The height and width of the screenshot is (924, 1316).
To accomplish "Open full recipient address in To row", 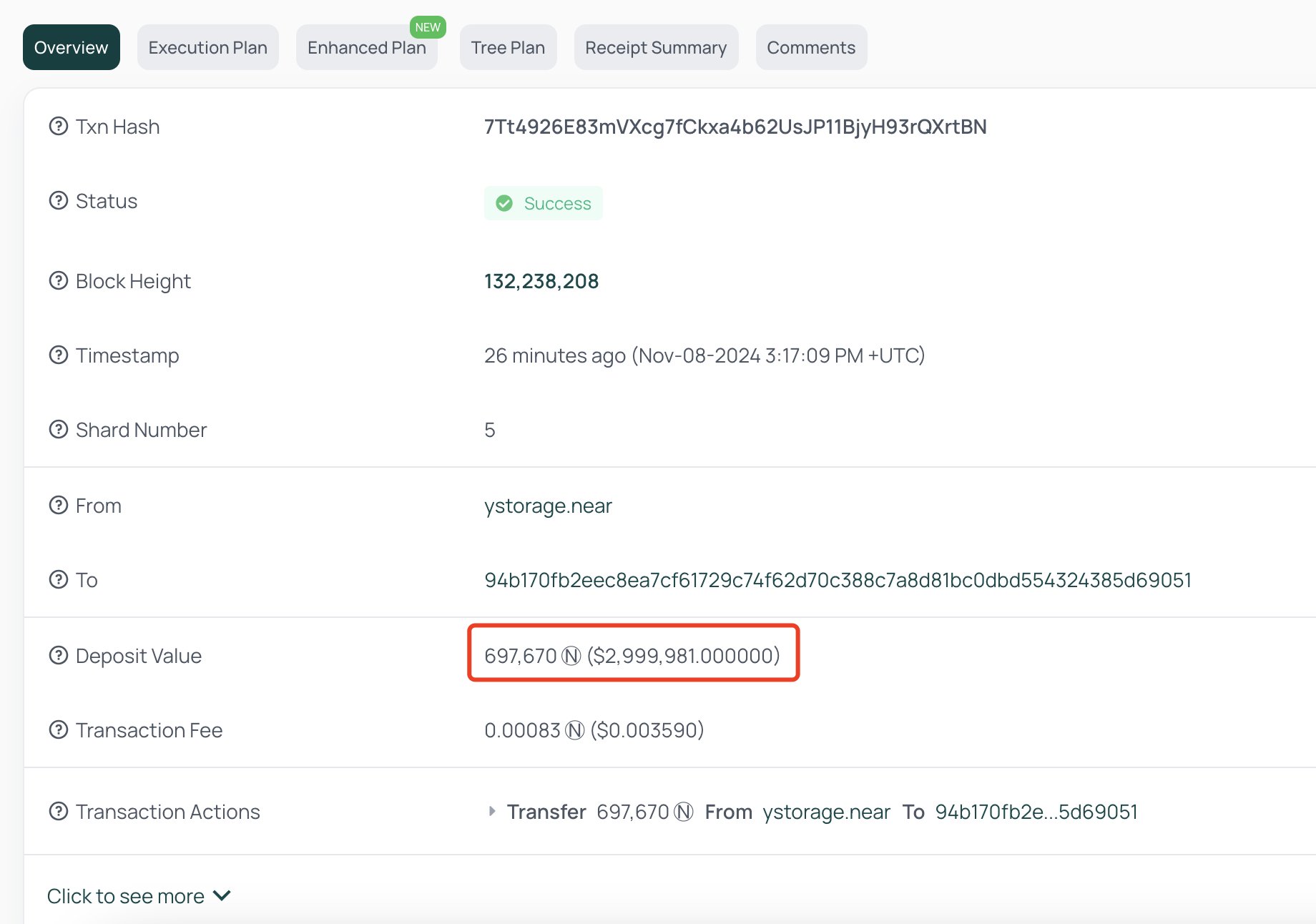I will coord(838,580).
